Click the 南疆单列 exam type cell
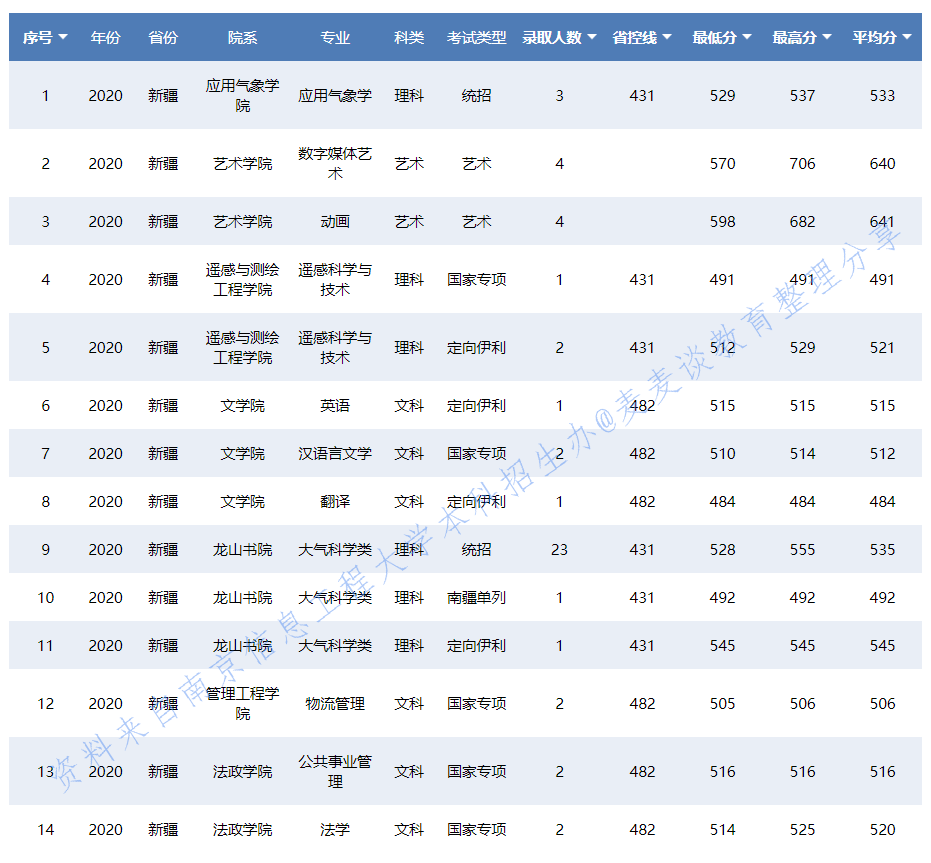 pyautogui.click(x=476, y=594)
